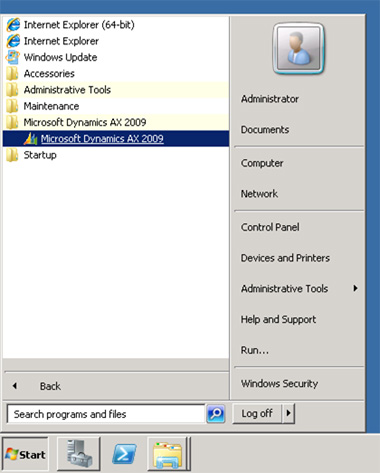The width and height of the screenshot is (380, 473).
Task: Collapse the Microsoft Dynamics AX 2009 folder
Action: pos(115,122)
